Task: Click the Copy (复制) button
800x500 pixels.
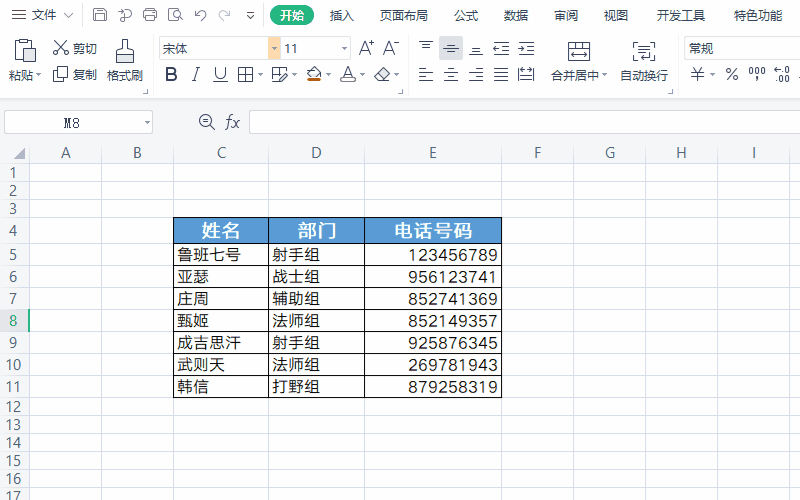Action: click(x=75, y=74)
